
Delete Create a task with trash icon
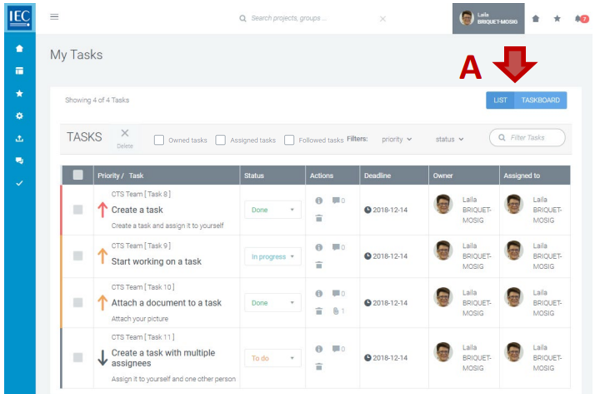(x=319, y=218)
